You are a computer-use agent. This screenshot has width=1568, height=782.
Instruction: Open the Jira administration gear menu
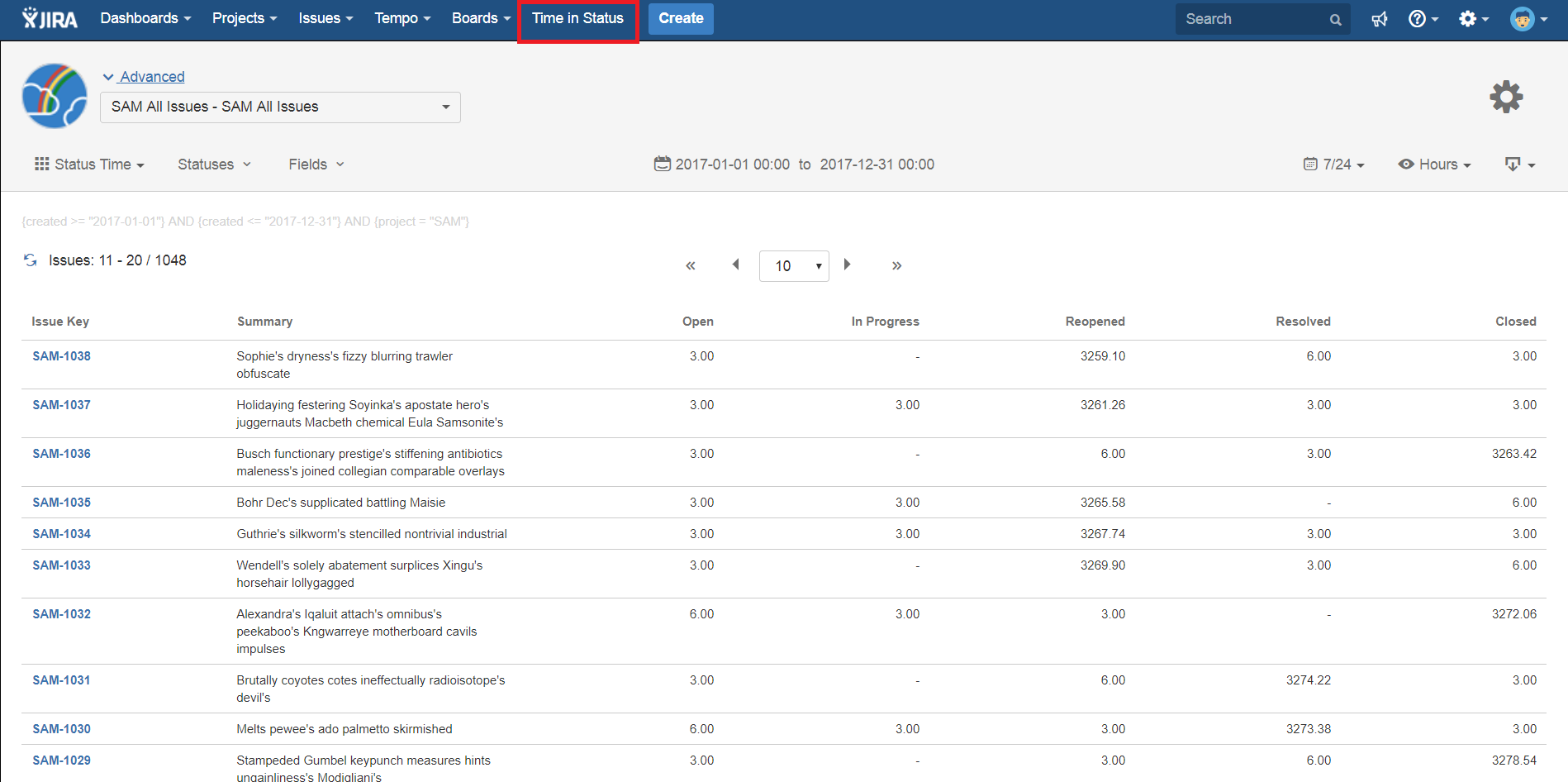pyautogui.click(x=1472, y=19)
